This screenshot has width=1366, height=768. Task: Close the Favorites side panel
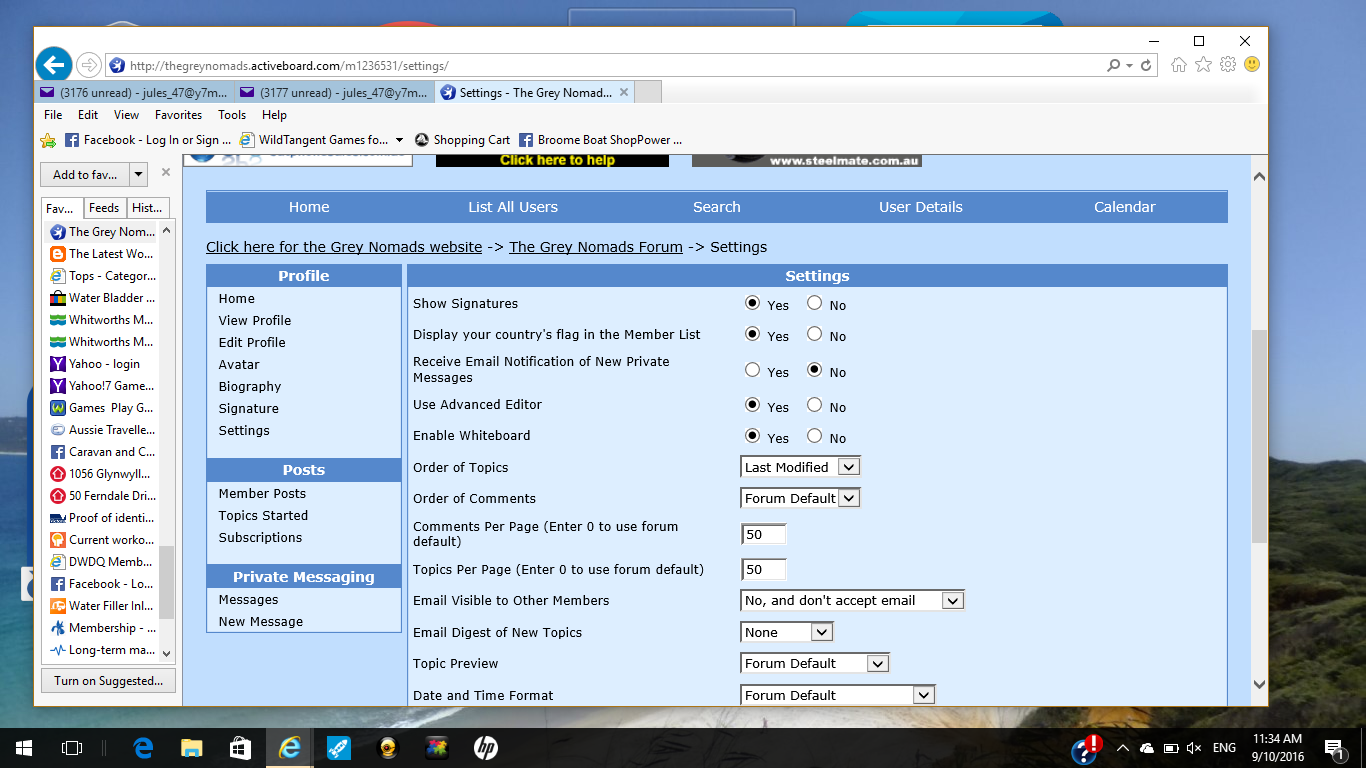coord(166,173)
